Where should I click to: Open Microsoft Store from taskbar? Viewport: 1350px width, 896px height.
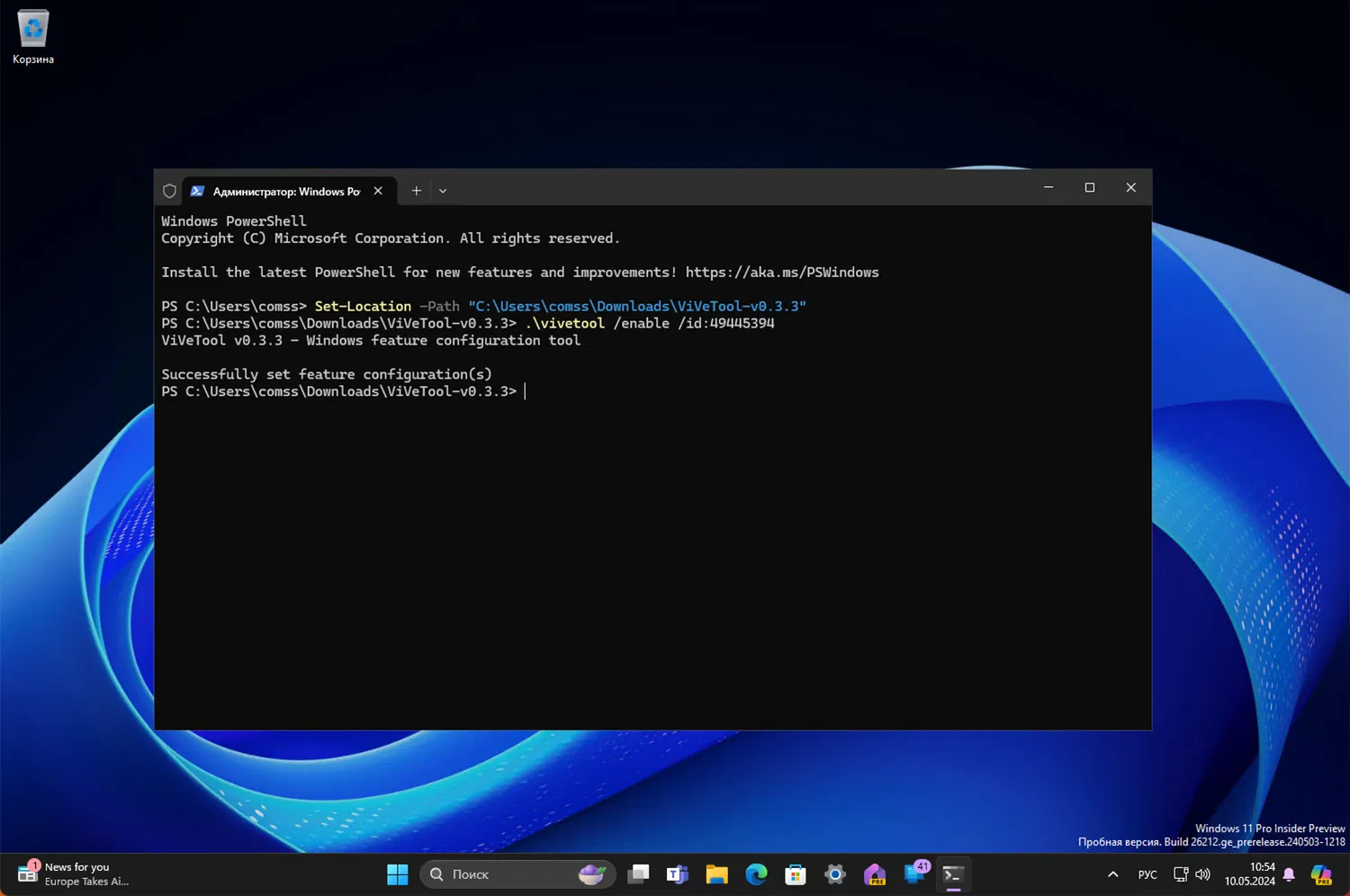coord(796,874)
